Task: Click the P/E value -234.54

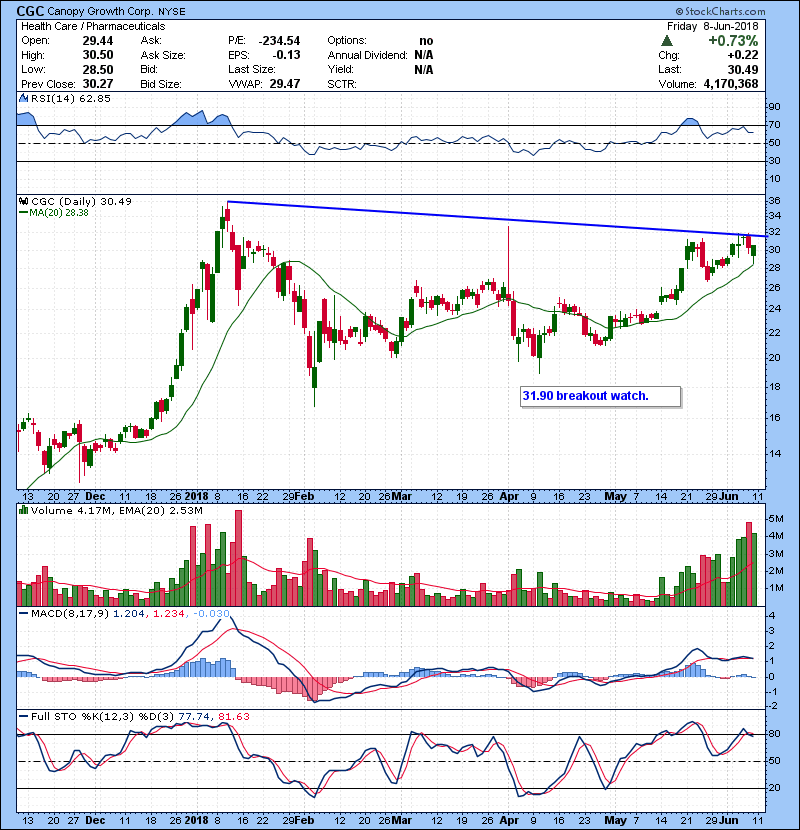Action: pos(279,41)
